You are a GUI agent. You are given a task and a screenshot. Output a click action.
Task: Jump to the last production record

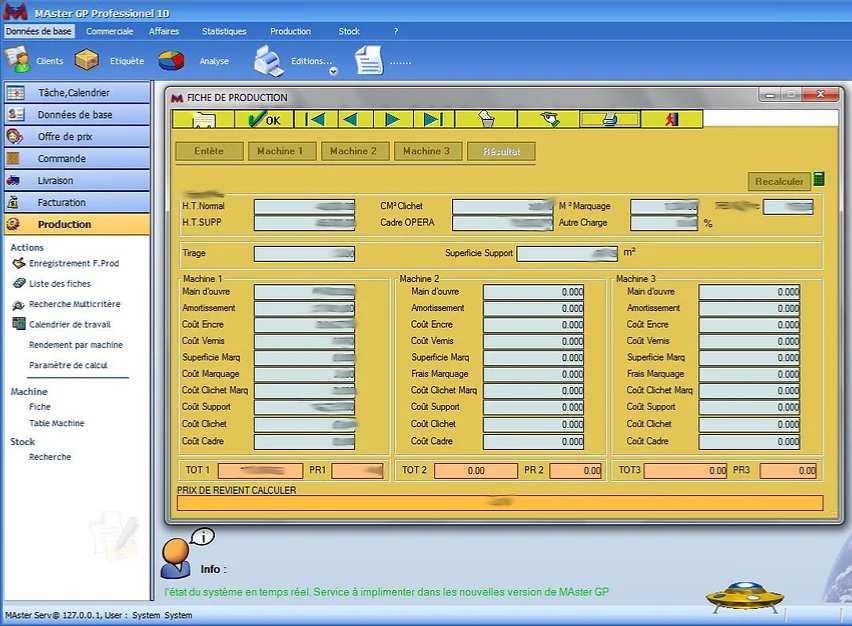pyautogui.click(x=433, y=119)
